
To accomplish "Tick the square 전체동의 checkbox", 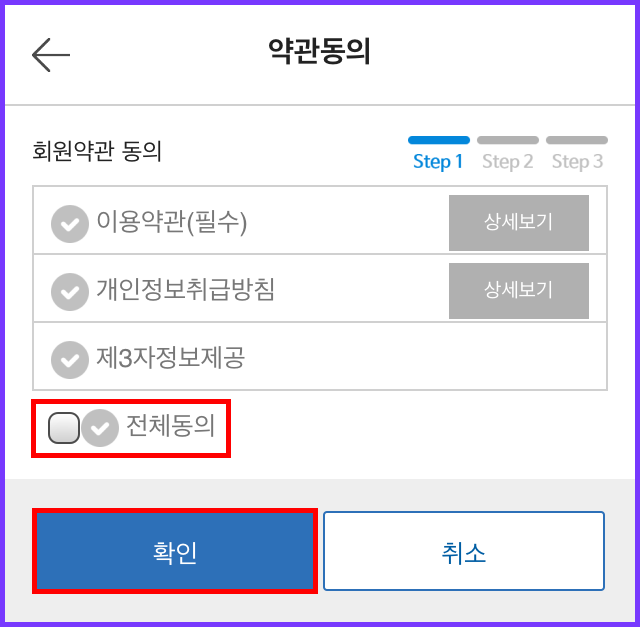I will 64,429.
